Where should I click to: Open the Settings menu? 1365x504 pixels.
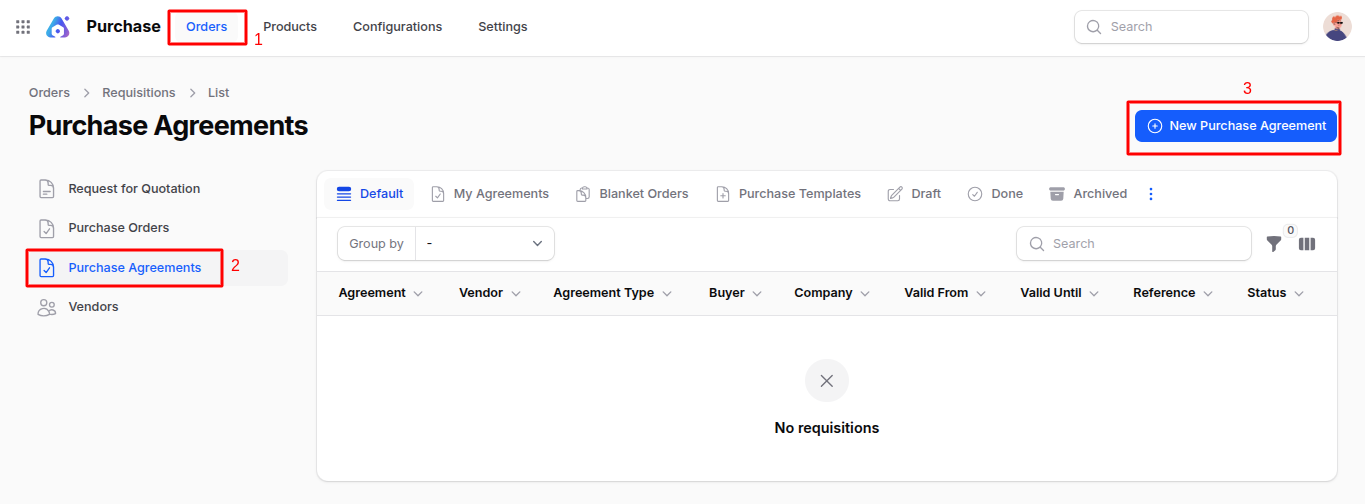[503, 27]
